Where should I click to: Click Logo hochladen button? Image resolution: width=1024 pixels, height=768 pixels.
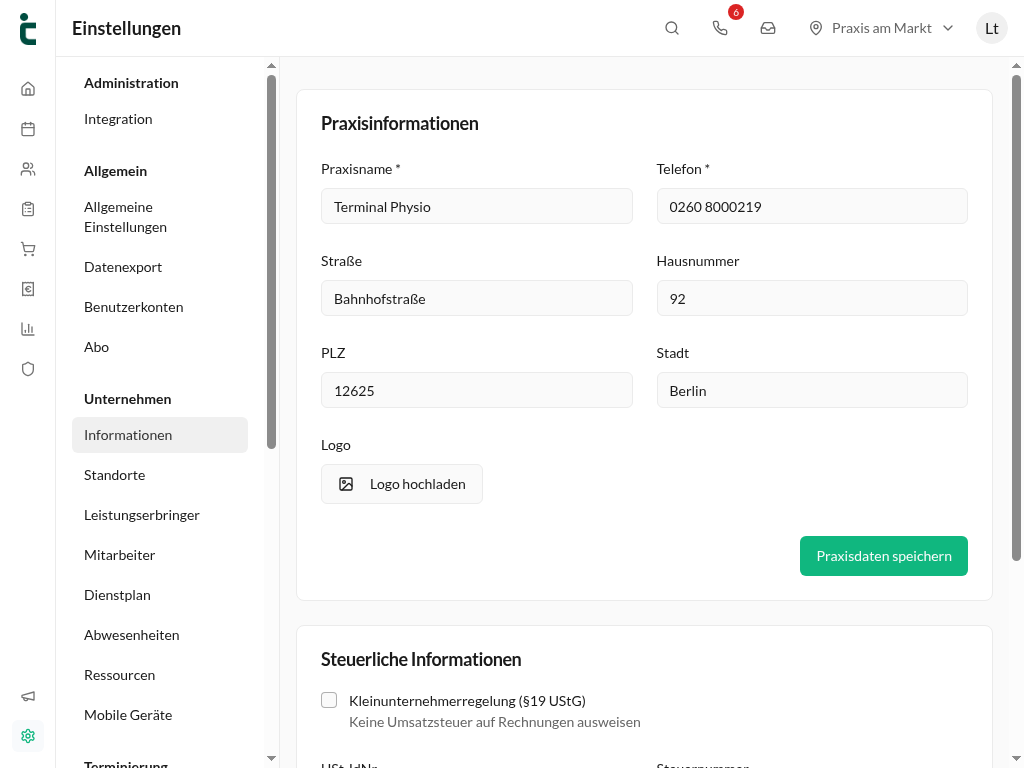click(x=402, y=484)
